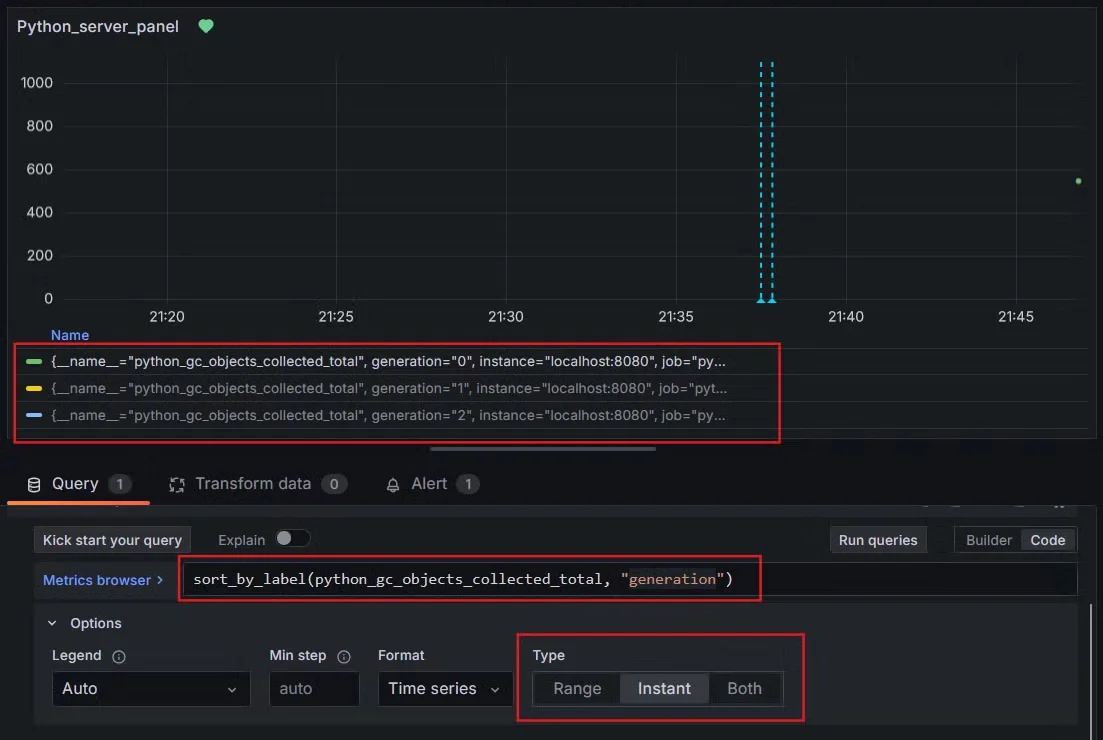Select Both query type
This screenshot has width=1103, height=740.
click(744, 689)
